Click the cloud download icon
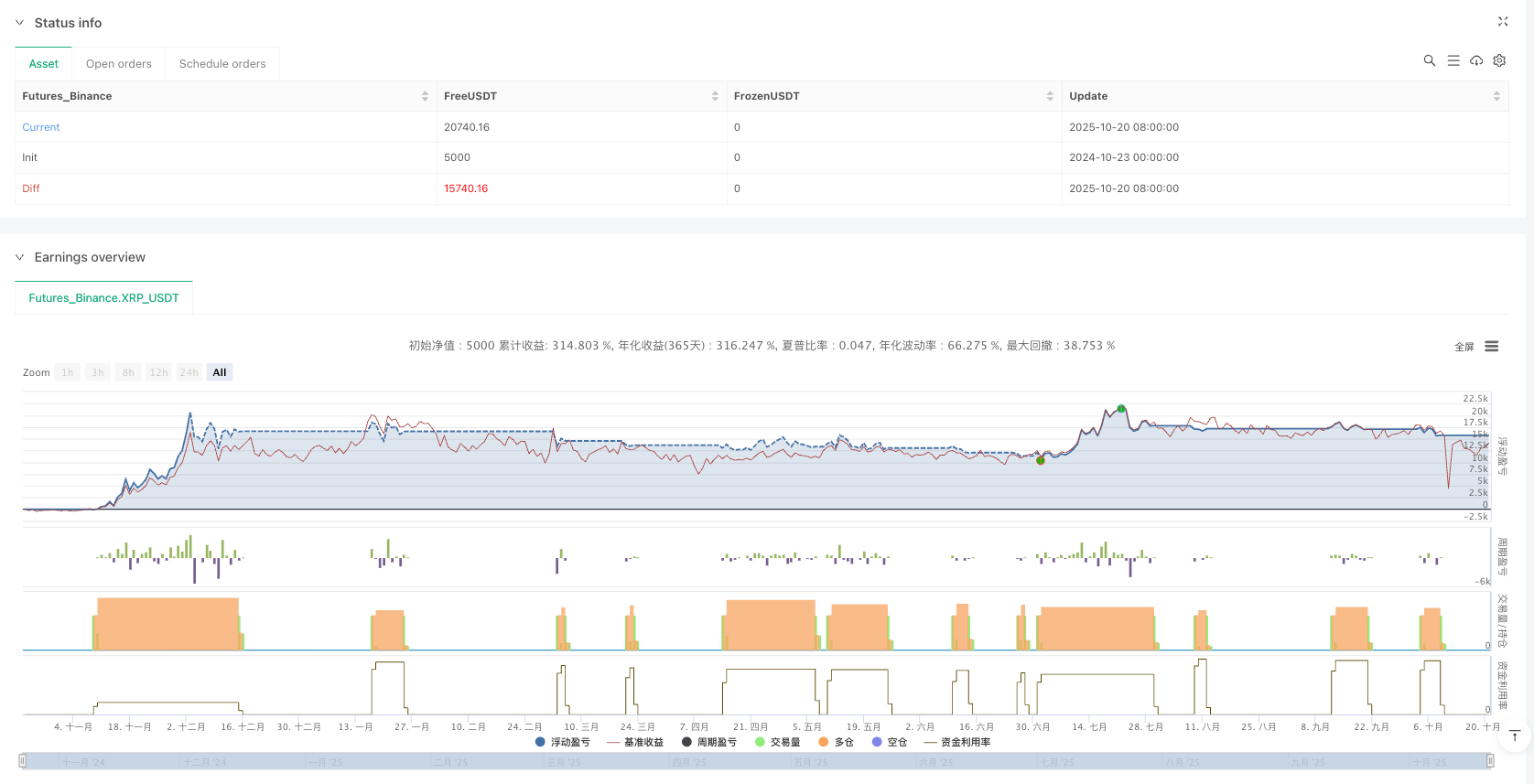 pyautogui.click(x=1476, y=60)
